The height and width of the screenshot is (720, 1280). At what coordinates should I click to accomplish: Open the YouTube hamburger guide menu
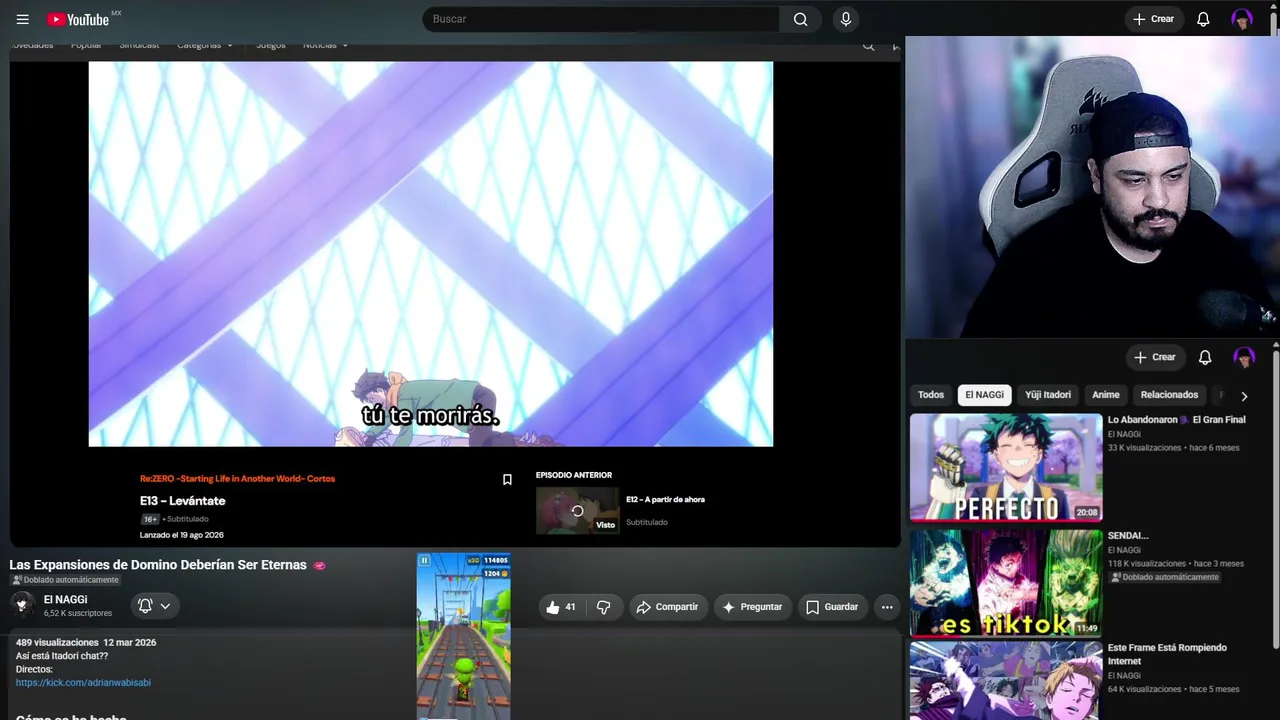tap(23, 19)
